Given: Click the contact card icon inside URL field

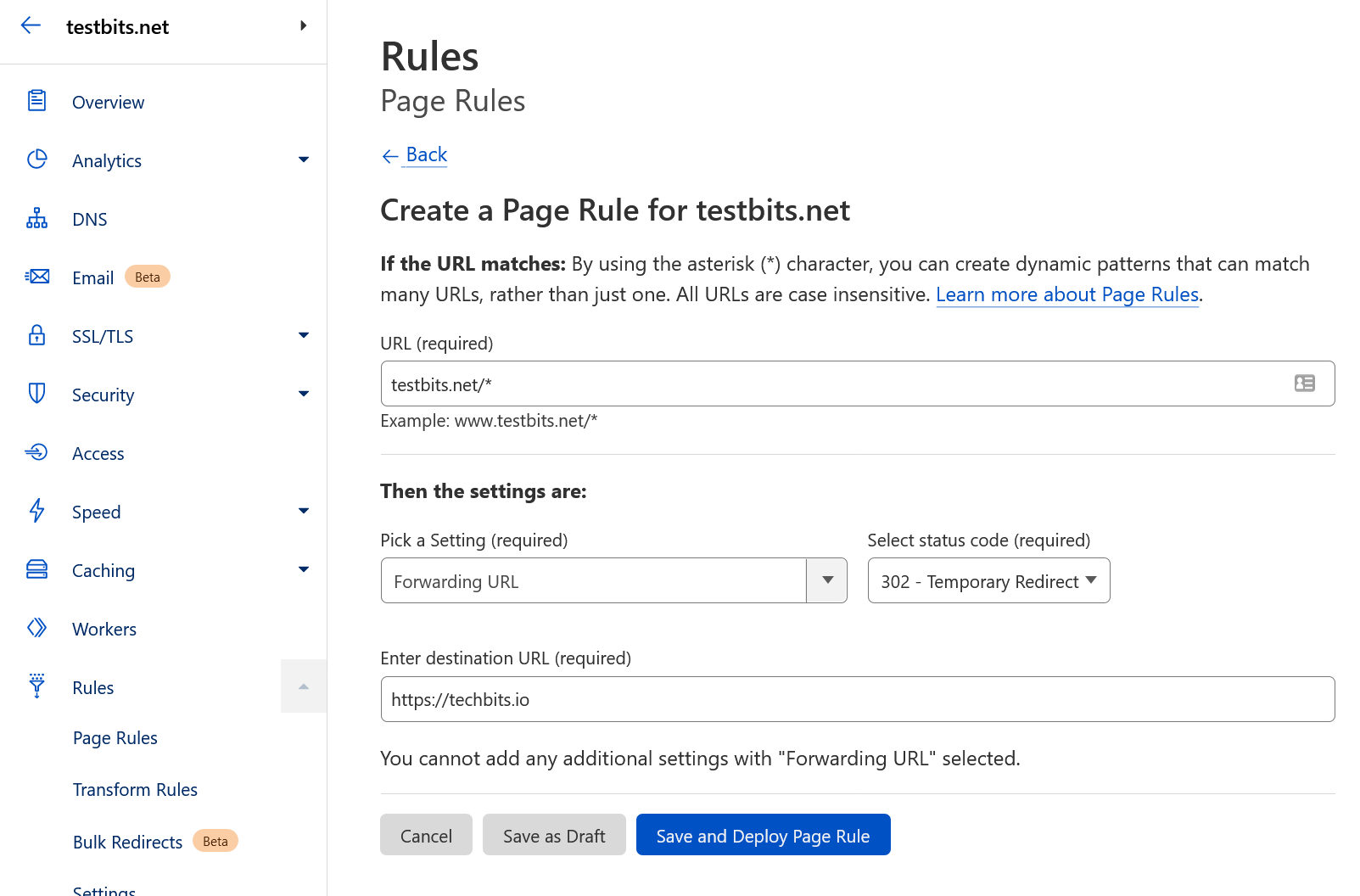Looking at the screenshot, I should click(1304, 384).
